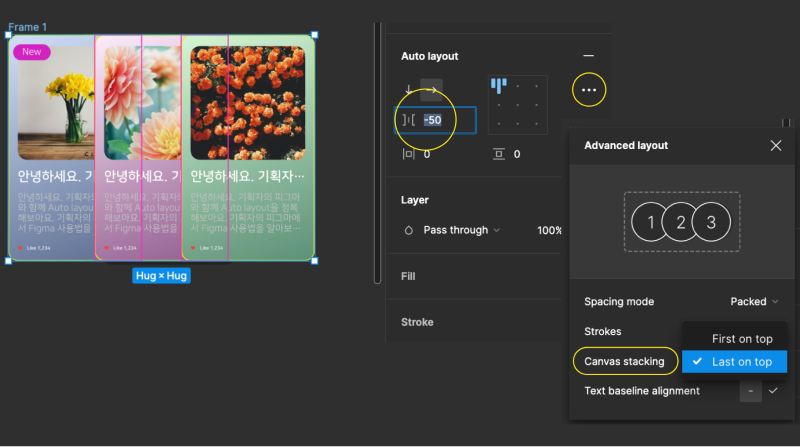The height and width of the screenshot is (447, 800).
Task: Click the spacing between items icon
Action: [x=409, y=120]
